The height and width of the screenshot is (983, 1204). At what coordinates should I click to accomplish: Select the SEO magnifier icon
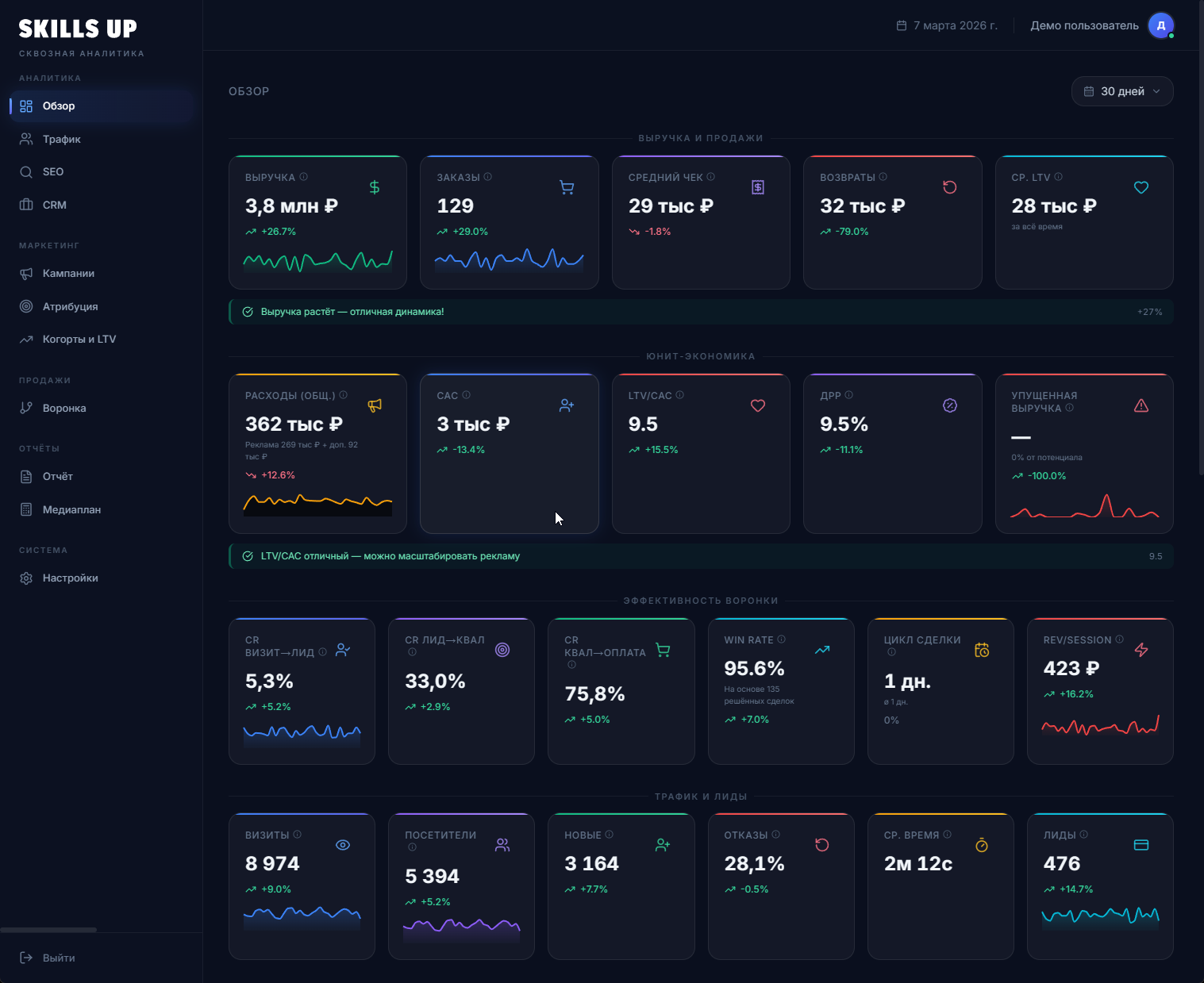[x=25, y=171]
